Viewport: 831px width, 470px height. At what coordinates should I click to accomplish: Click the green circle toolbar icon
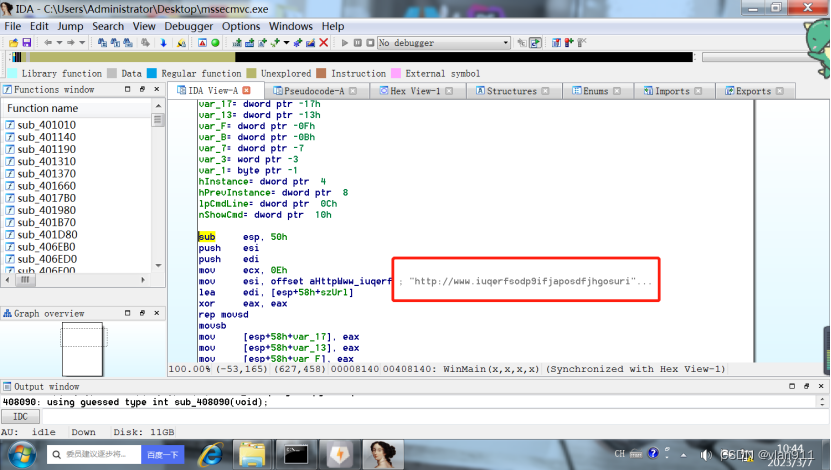215,42
